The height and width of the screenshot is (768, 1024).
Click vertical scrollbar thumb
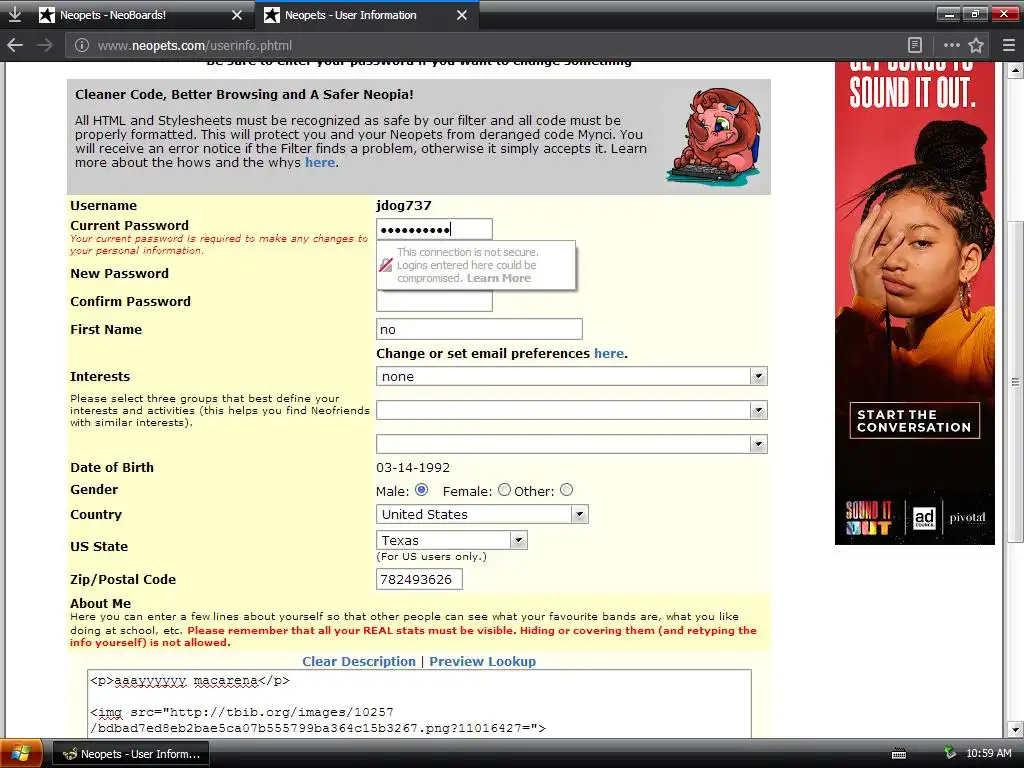(1016, 382)
